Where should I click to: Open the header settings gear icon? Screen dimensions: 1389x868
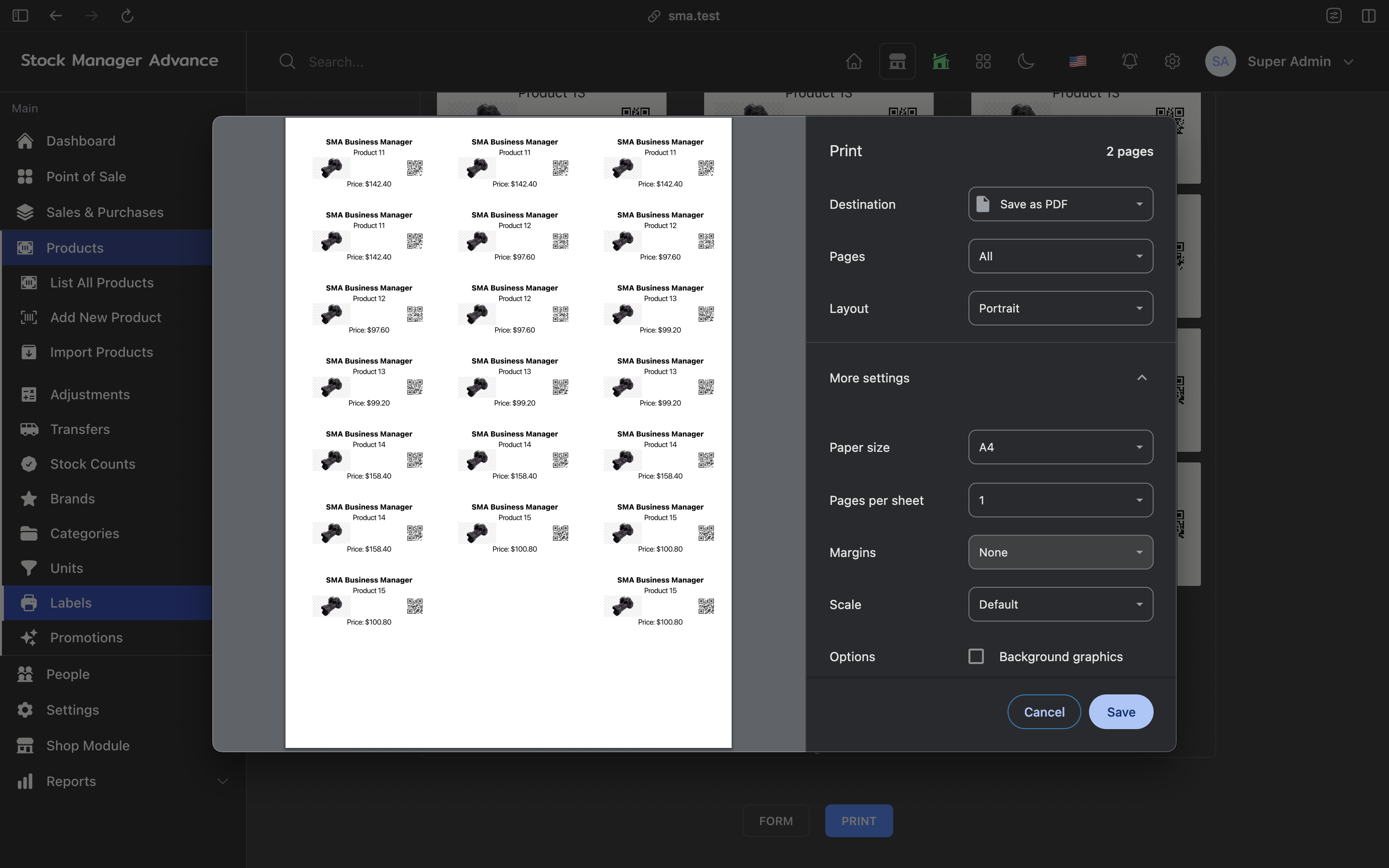pos(1172,61)
